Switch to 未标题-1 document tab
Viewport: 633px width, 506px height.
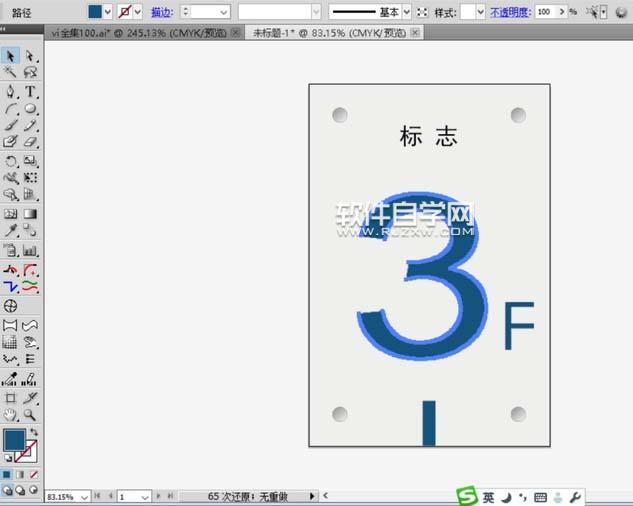pos(329,33)
